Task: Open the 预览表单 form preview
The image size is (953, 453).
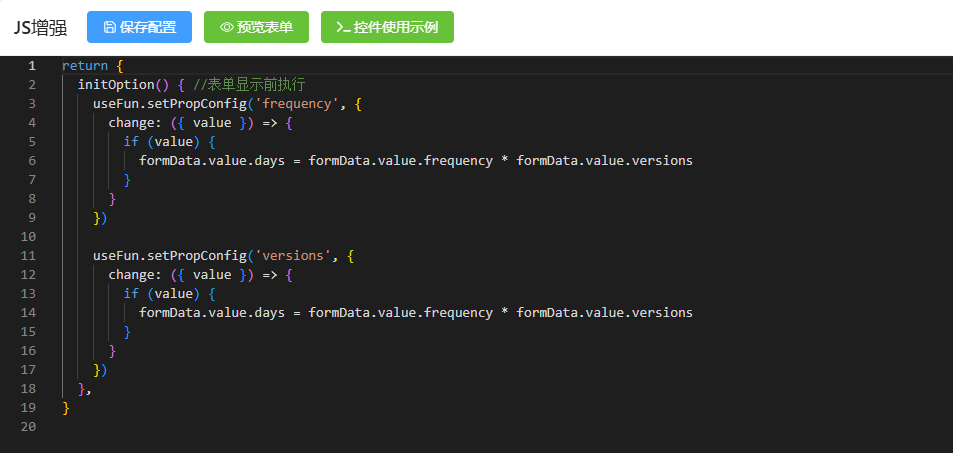Action: 256,28
